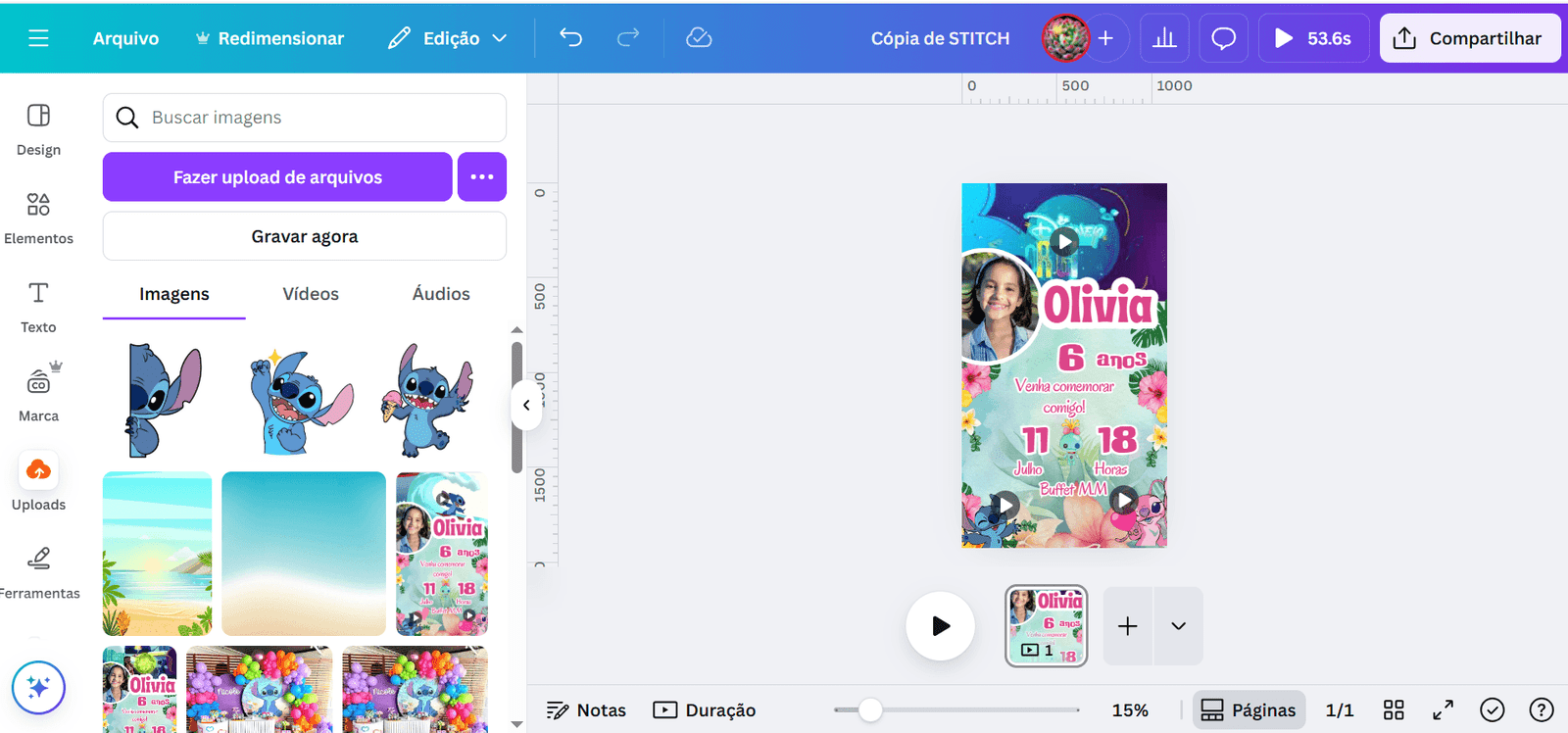Screen dimensions: 1568x733
Task: Open upload more options three dots
Action: pyautogui.click(x=482, y=177)
